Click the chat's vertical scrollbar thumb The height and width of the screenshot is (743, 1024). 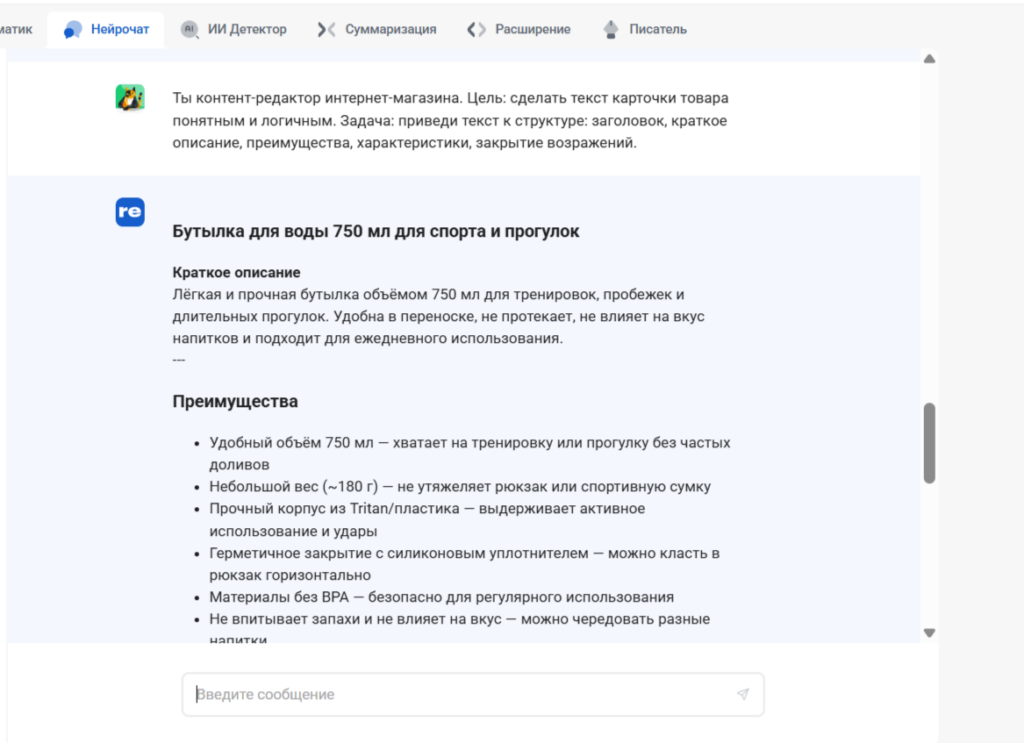pos(929,443)
